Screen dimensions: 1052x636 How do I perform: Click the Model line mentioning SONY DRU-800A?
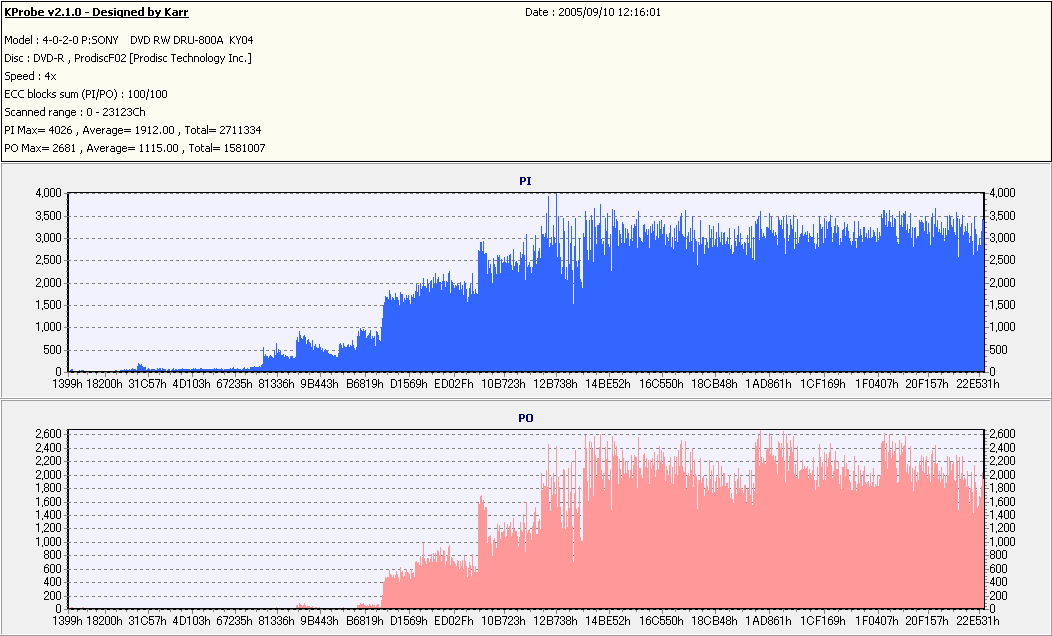point(129,40)
